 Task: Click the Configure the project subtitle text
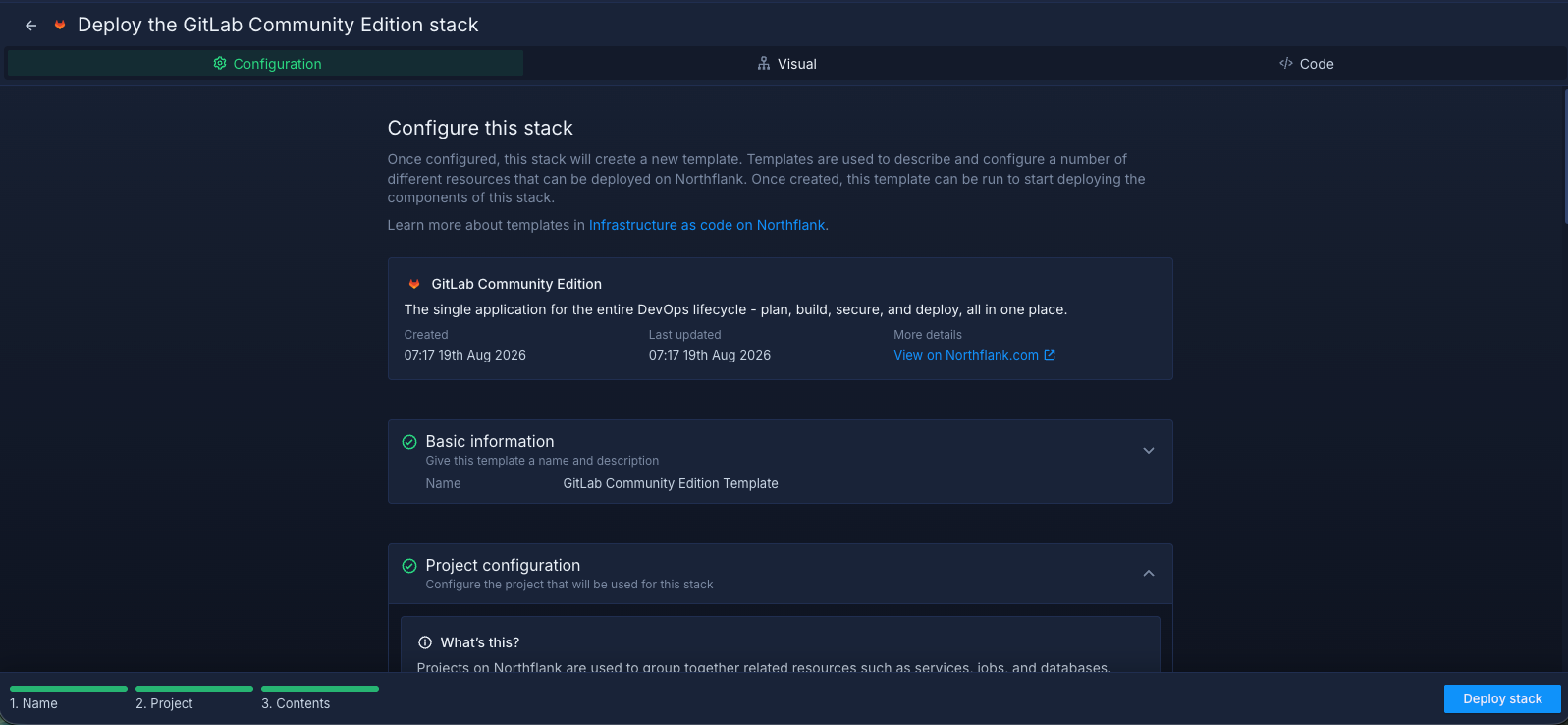click(x=569, y=585)
